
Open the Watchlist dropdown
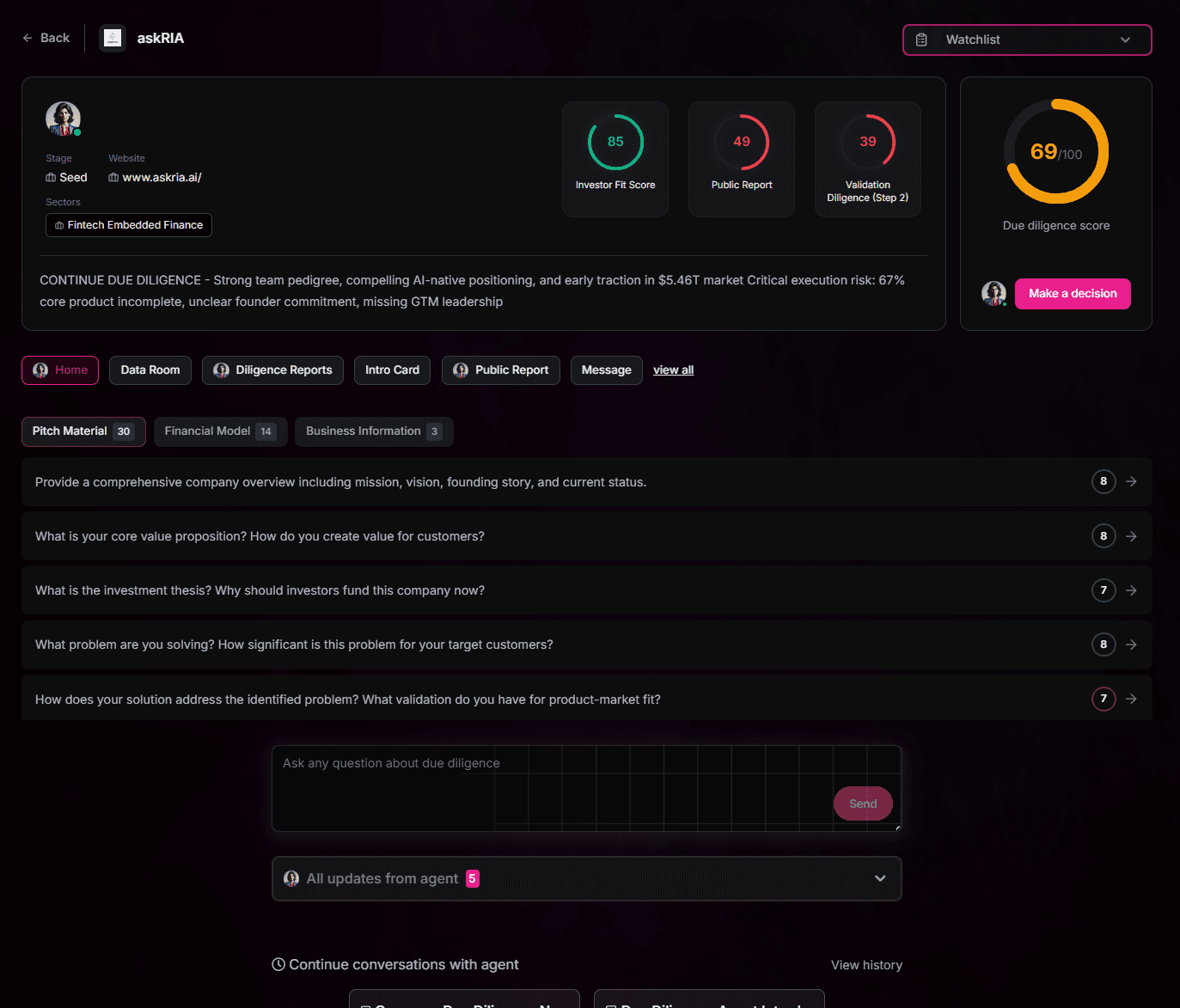pyautogui.click(x=1126, y=40)
